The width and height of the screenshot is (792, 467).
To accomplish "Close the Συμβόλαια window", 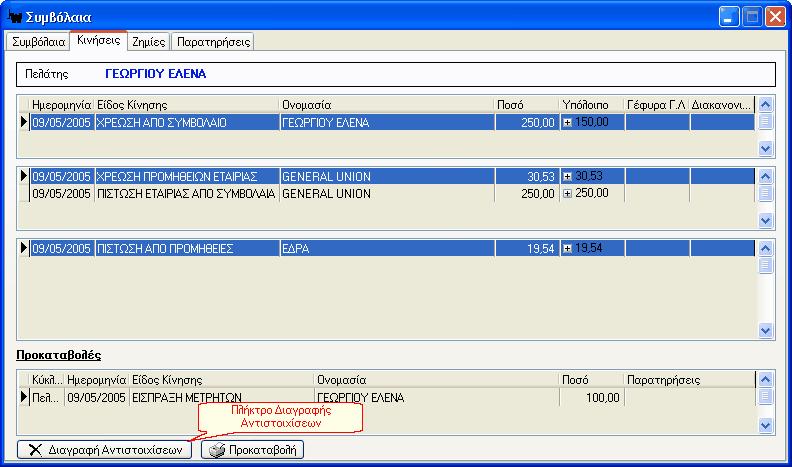I will coord(775,17).
